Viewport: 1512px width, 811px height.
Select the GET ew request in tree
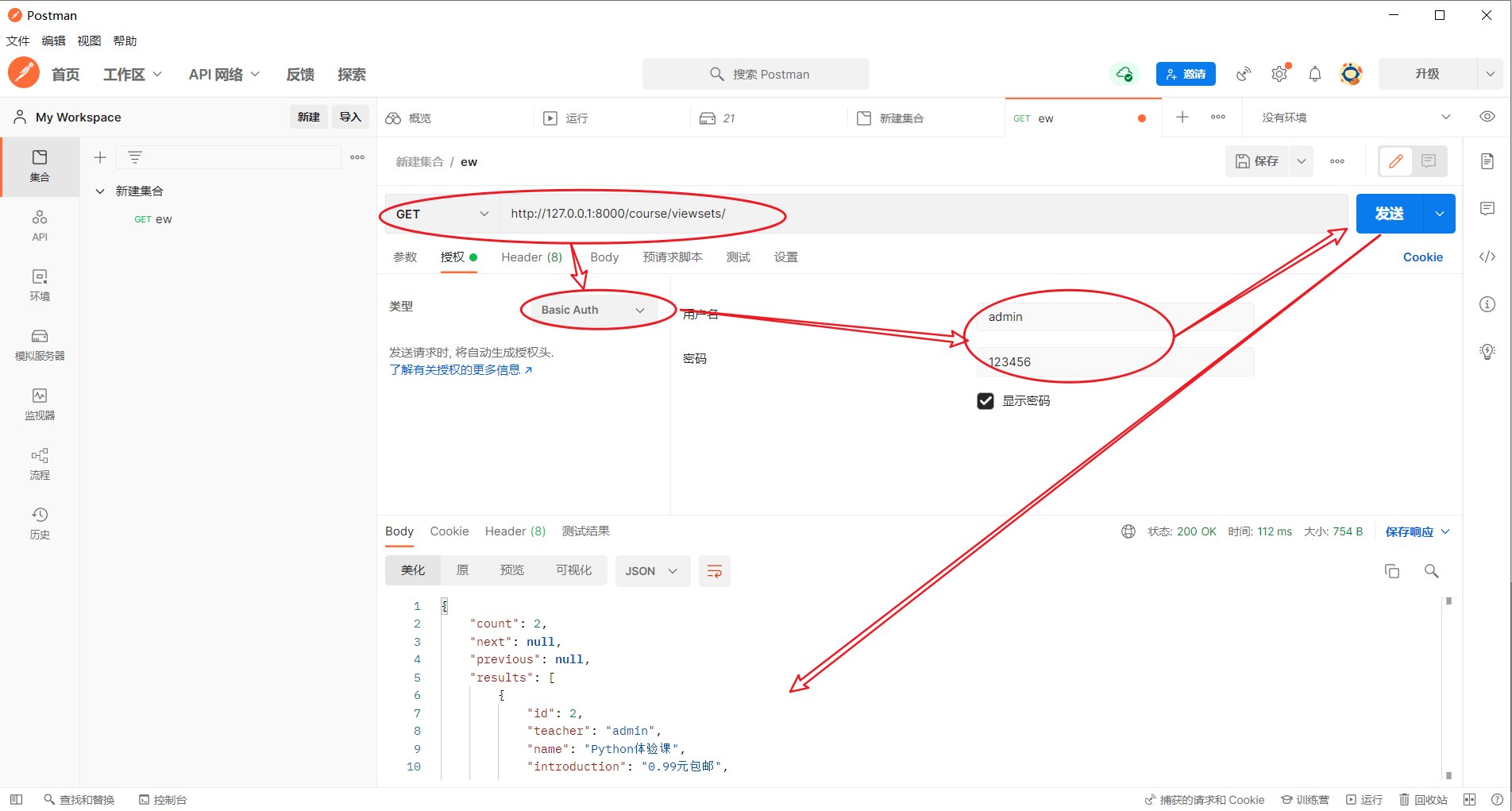pos(153,219)
